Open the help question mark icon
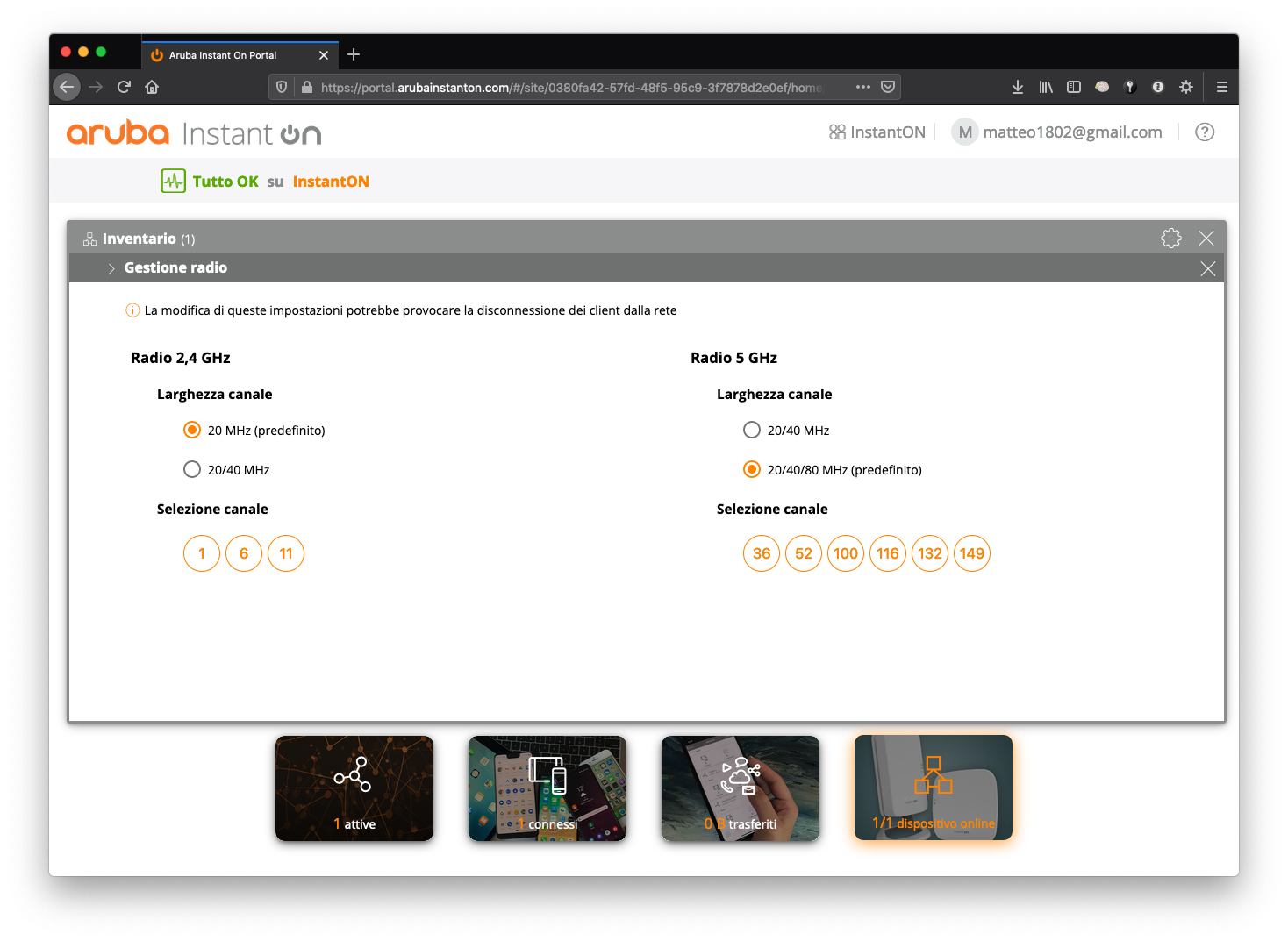Screen dimensions: 1288x941 tap(1205, 132)
